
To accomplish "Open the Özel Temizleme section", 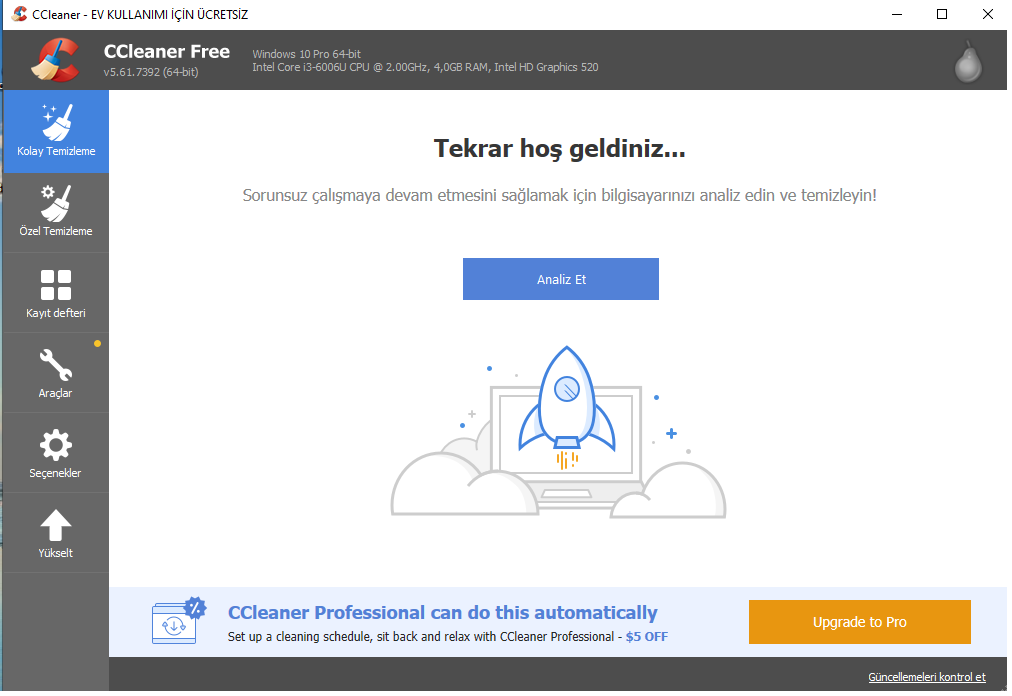I will coord(56,212).
